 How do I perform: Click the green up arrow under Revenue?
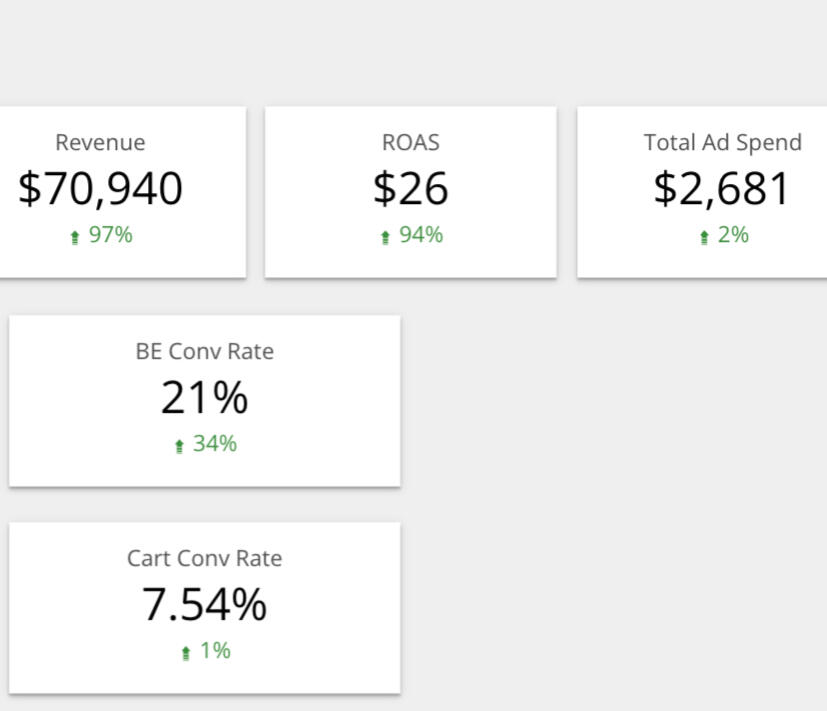(75, 237)
